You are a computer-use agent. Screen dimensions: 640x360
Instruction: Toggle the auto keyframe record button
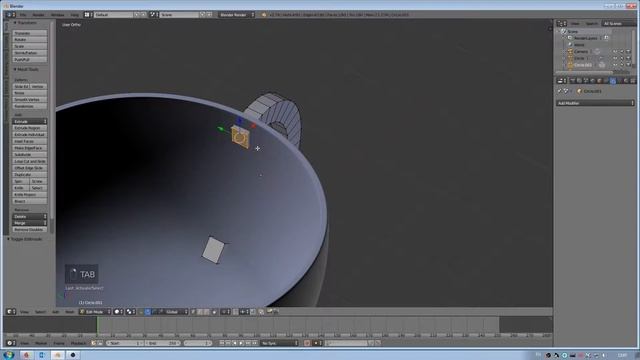pos(307,343)
